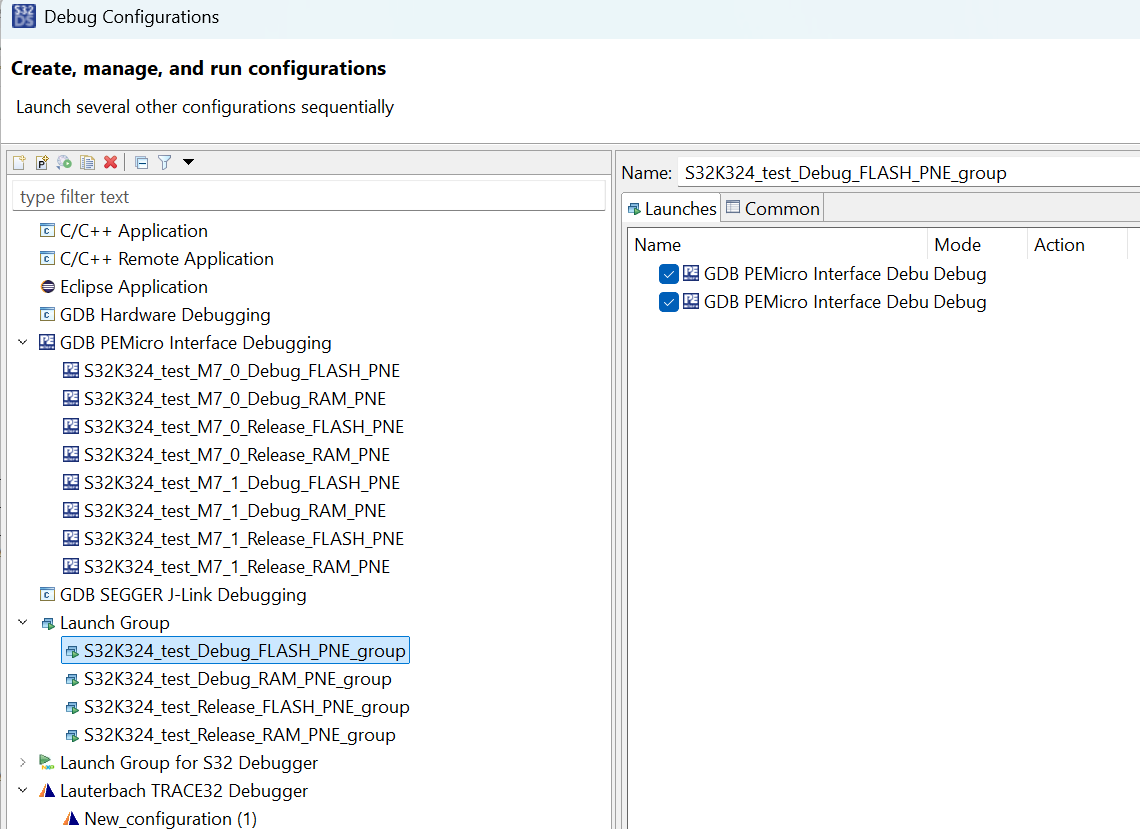Image resolution: width=1140 pixels, height=829 pixels.
Task: Click the Mode column header
Action: 978,245
